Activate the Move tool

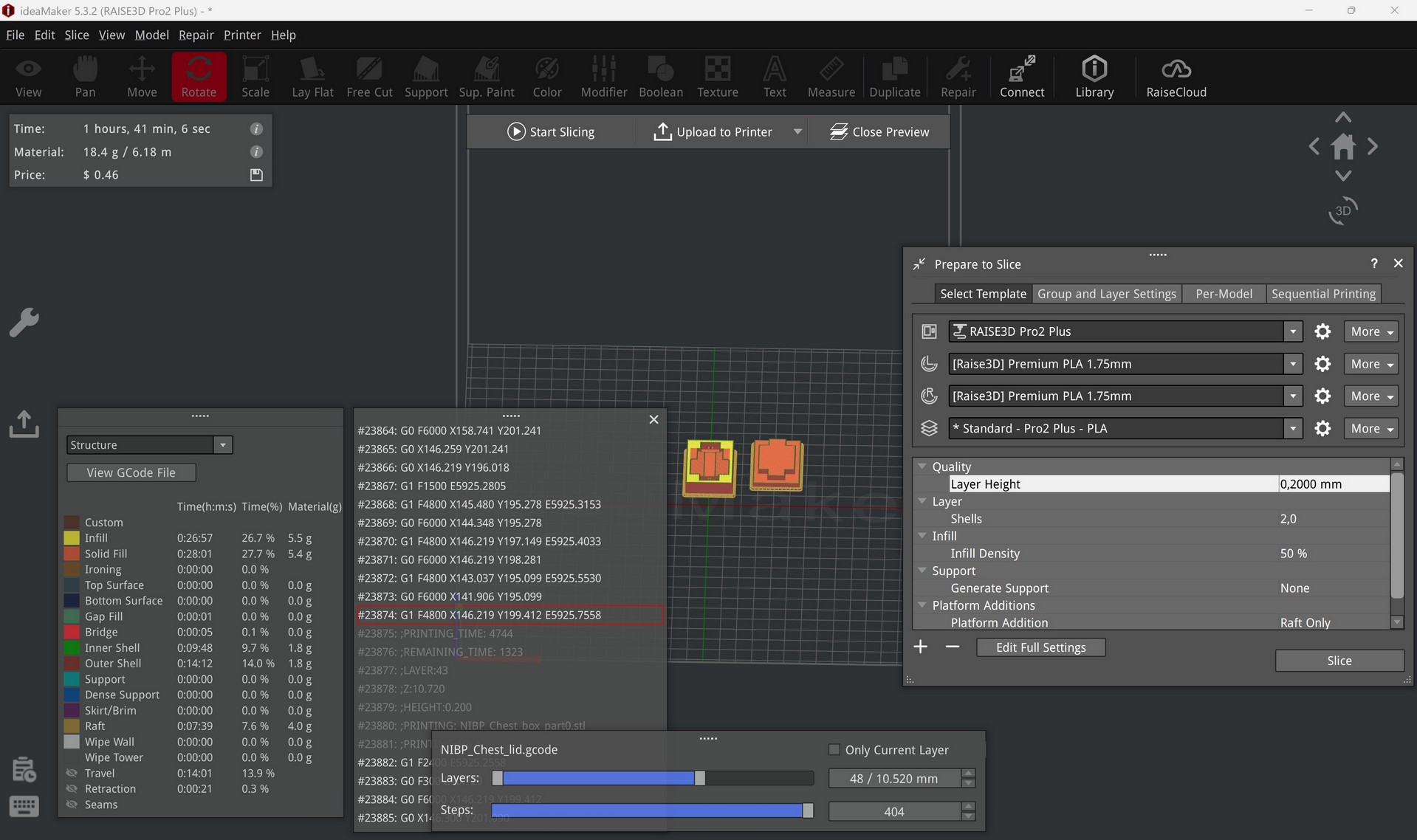(x=142, y=77)
